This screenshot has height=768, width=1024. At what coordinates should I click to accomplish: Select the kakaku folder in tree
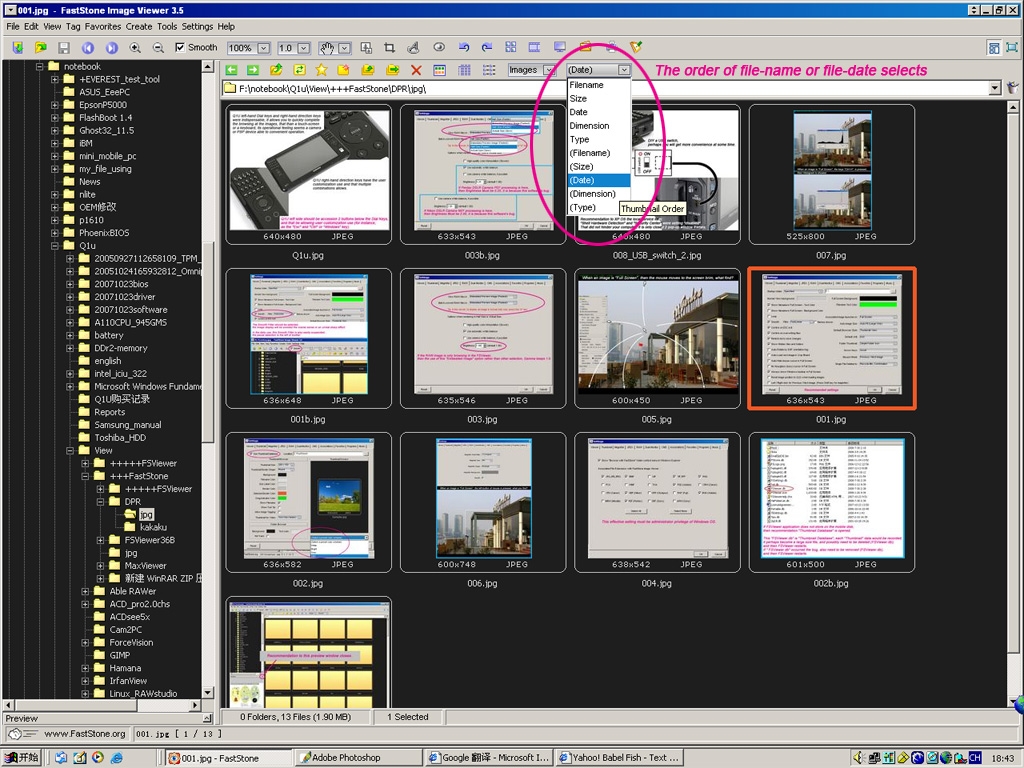[x=153, y=527]
